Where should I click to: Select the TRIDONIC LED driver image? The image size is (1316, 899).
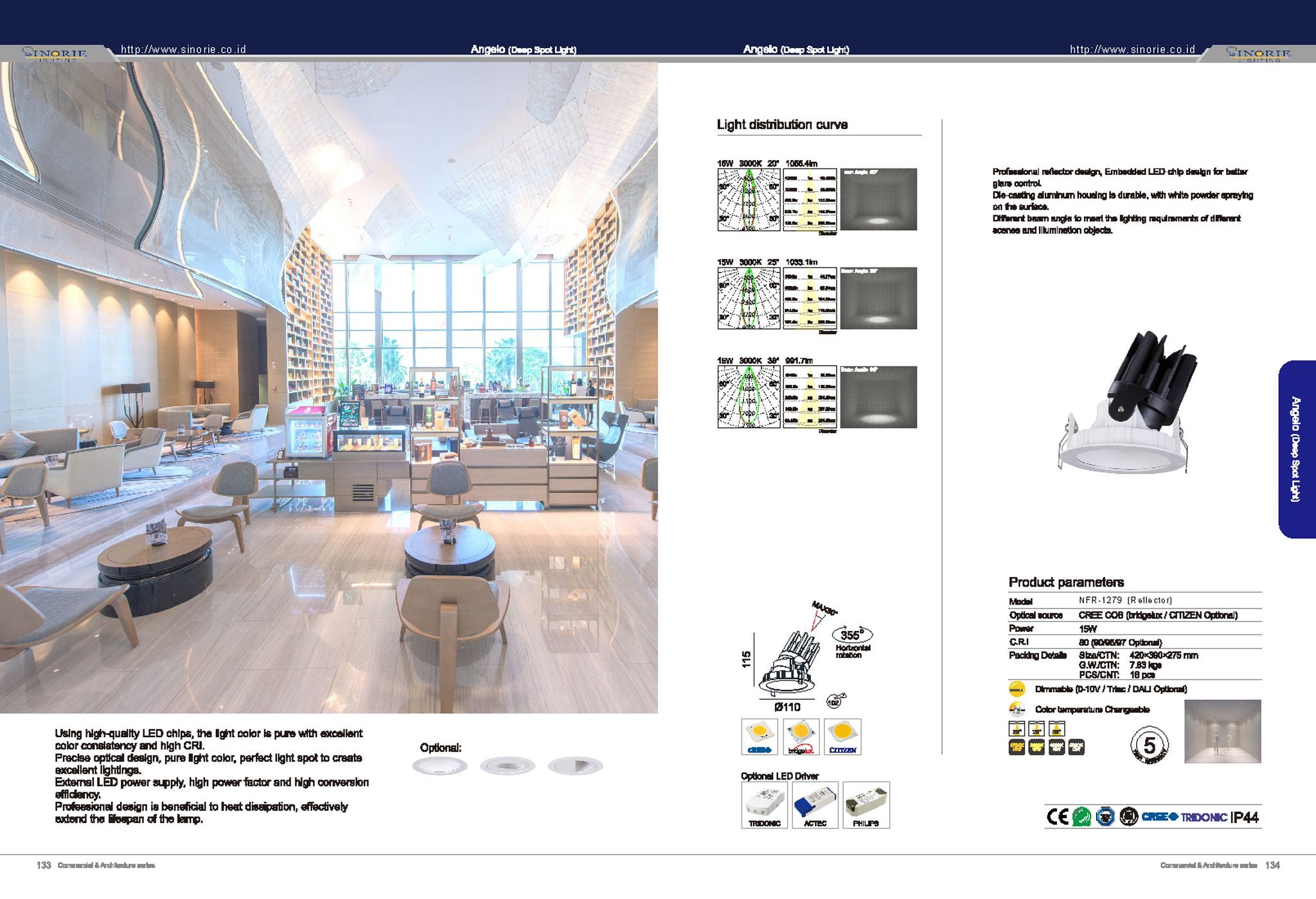click(764, 805)
